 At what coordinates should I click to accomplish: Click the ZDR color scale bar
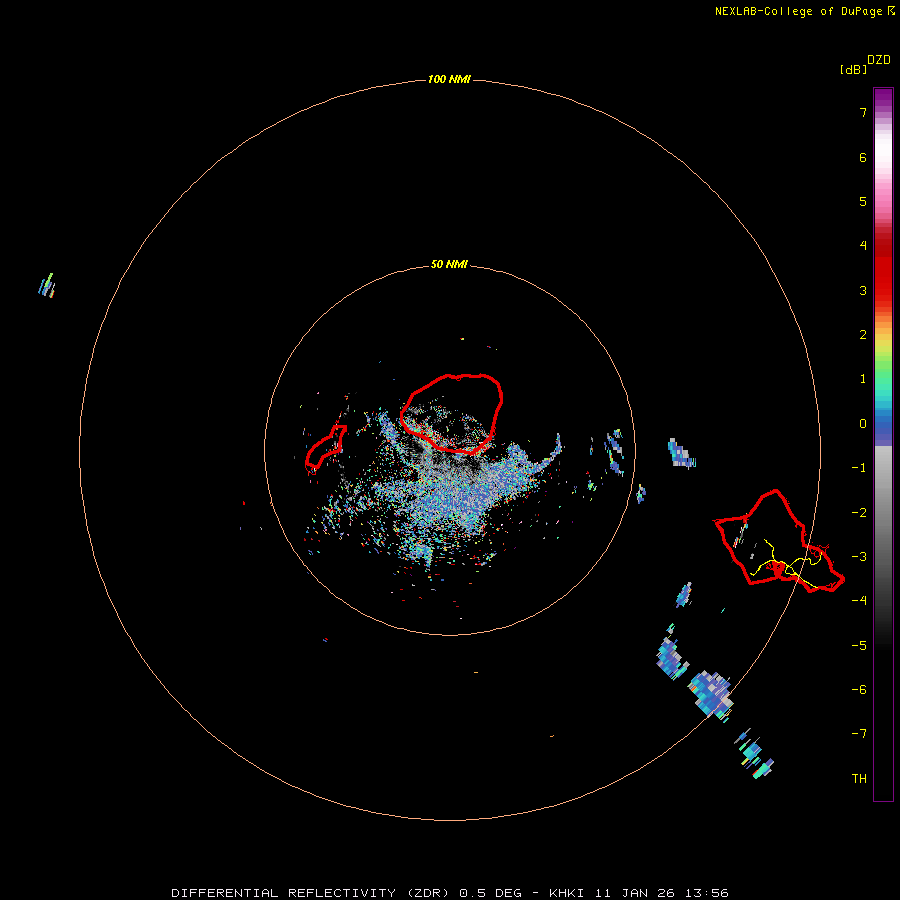(x=883, y=444)
